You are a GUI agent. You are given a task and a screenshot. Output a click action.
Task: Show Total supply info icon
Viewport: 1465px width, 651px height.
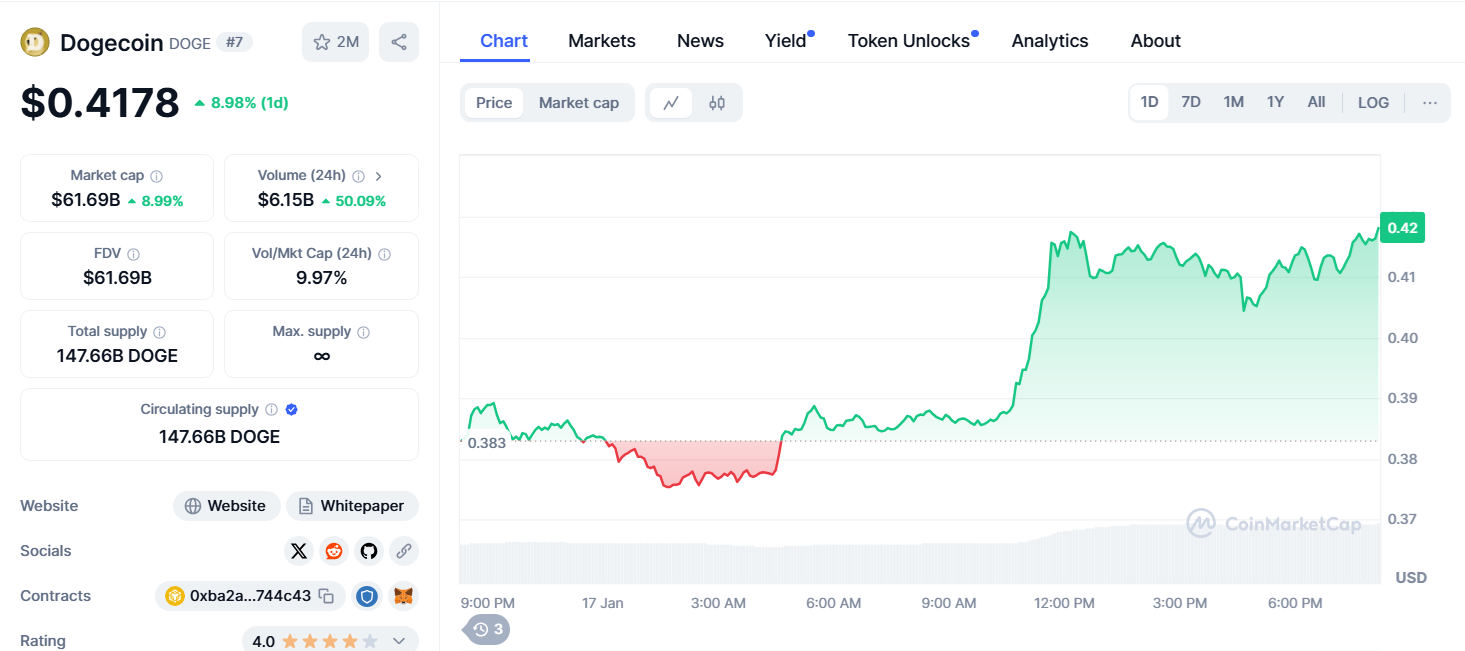click(160, 332)
